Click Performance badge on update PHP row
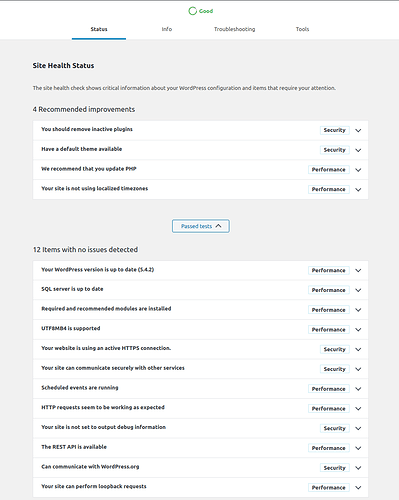Viewport: 399px width, 500px height. 329,170
